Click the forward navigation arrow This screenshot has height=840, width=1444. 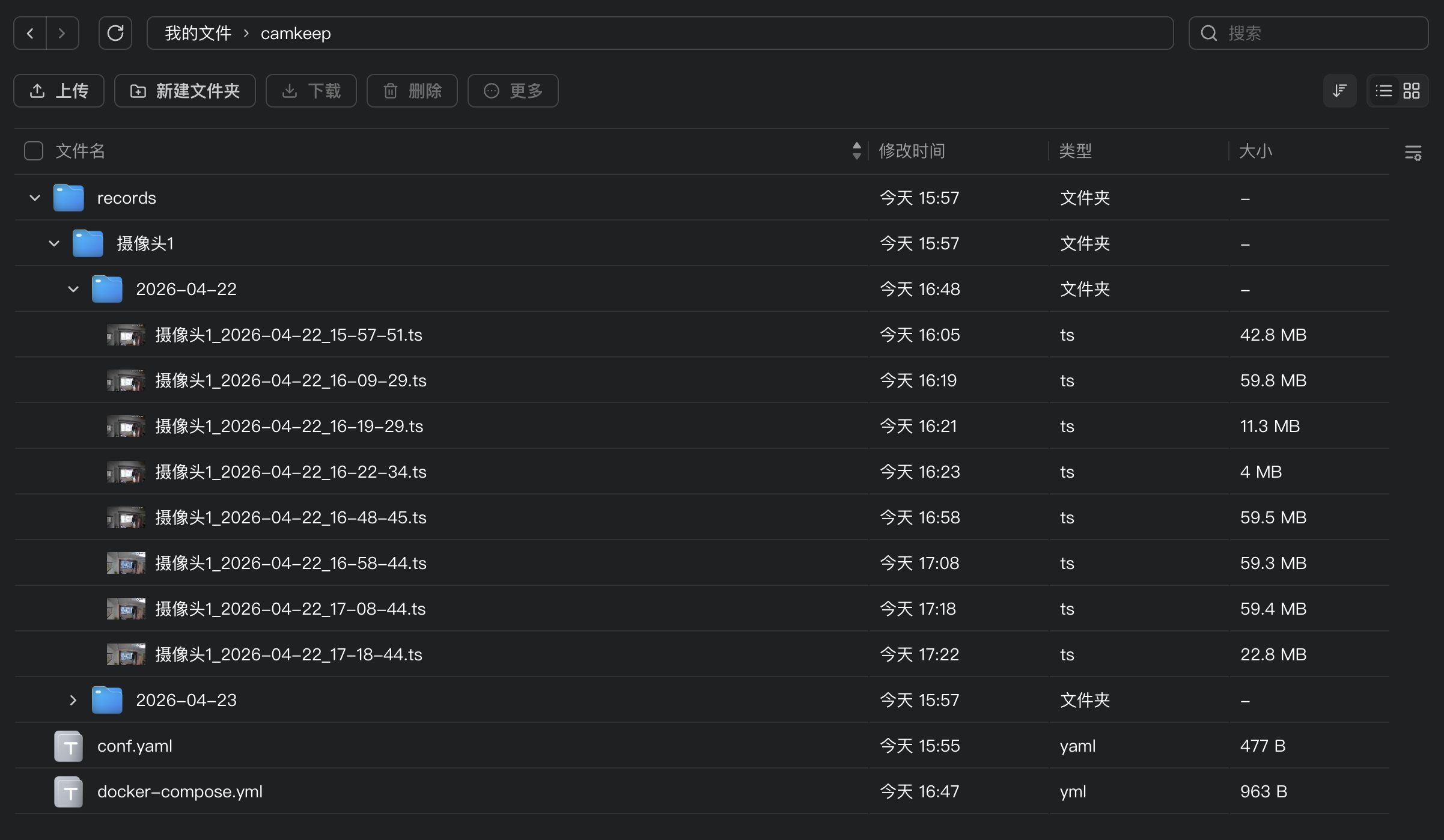click(62, 33)
